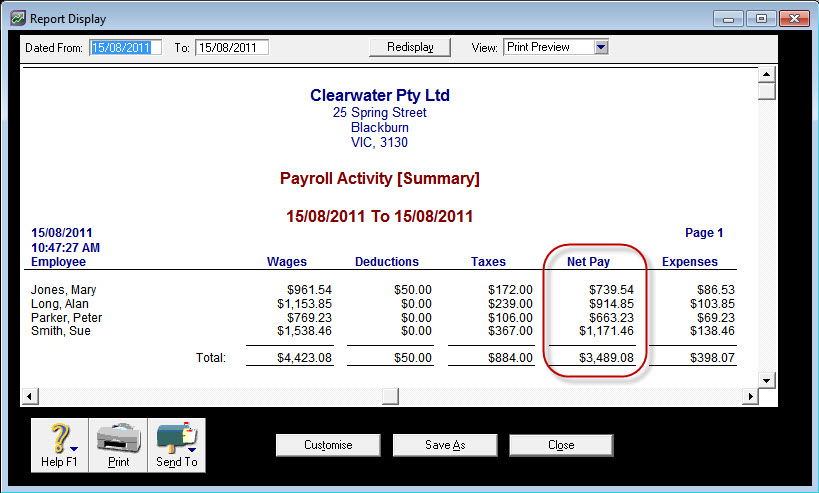Click Smith, Sue expenses $138.46

(712, 331)
